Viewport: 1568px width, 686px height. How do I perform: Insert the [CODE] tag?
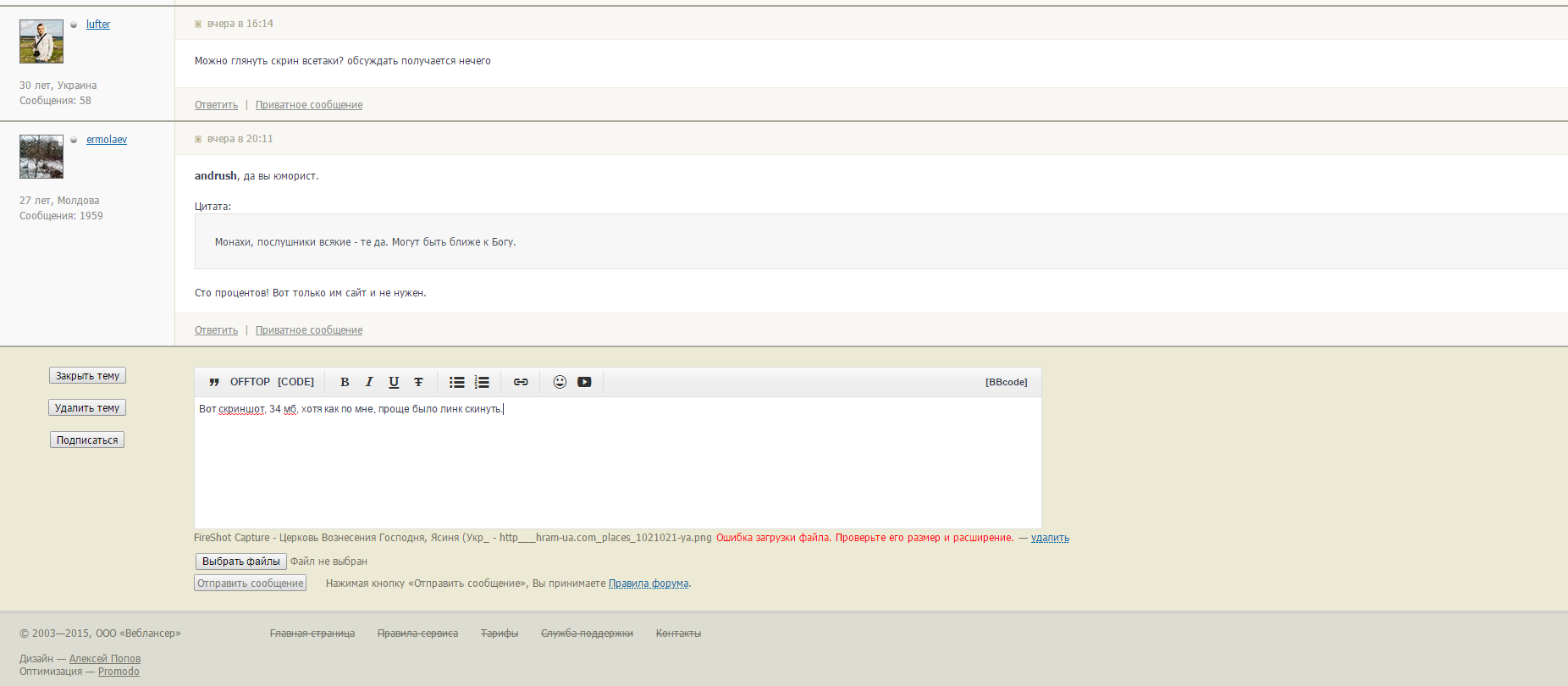coord(295,382)
